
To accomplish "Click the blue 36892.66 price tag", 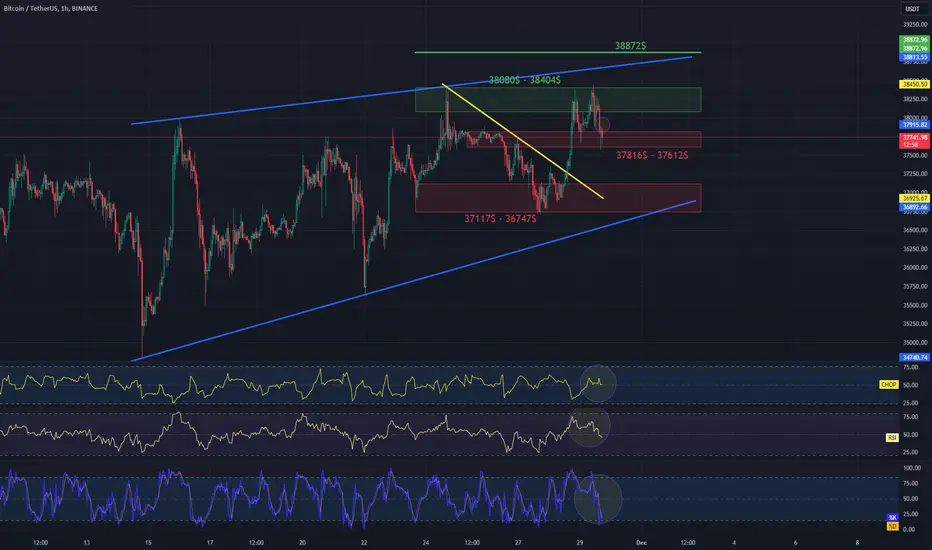I will click(914, 207).
